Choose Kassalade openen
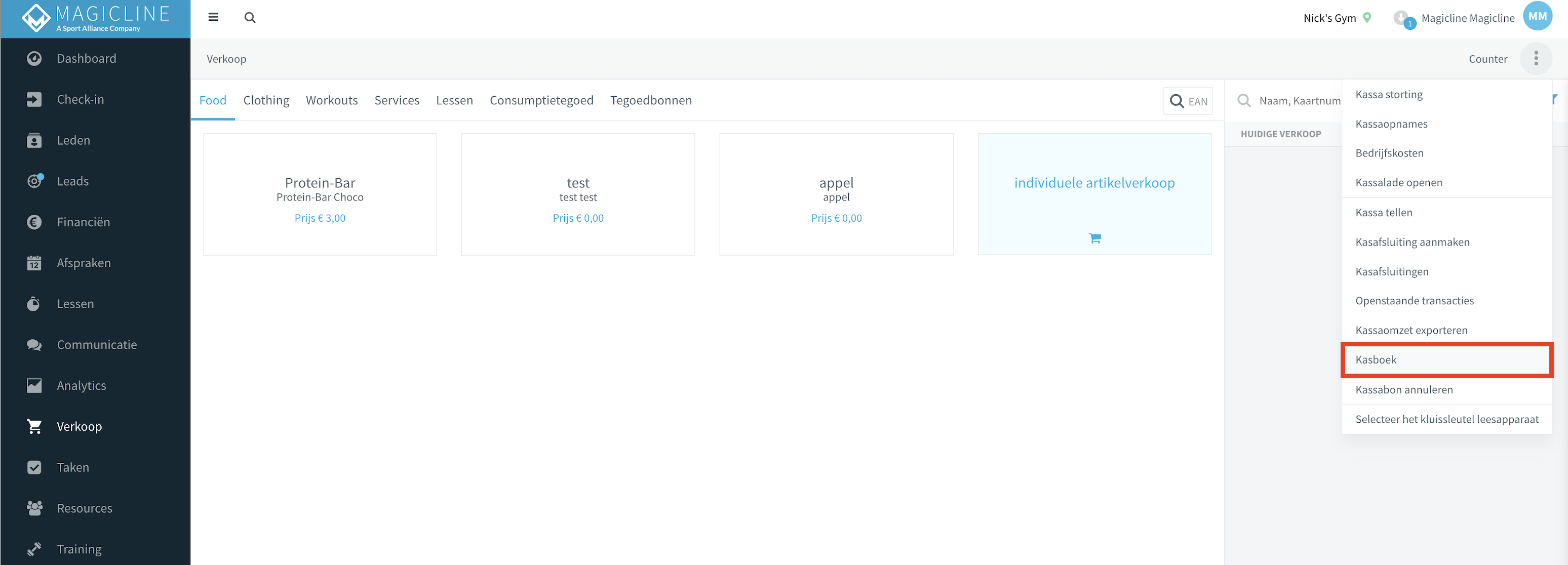The width and height of the screenshot is (1568, 565). point(1446,182)
